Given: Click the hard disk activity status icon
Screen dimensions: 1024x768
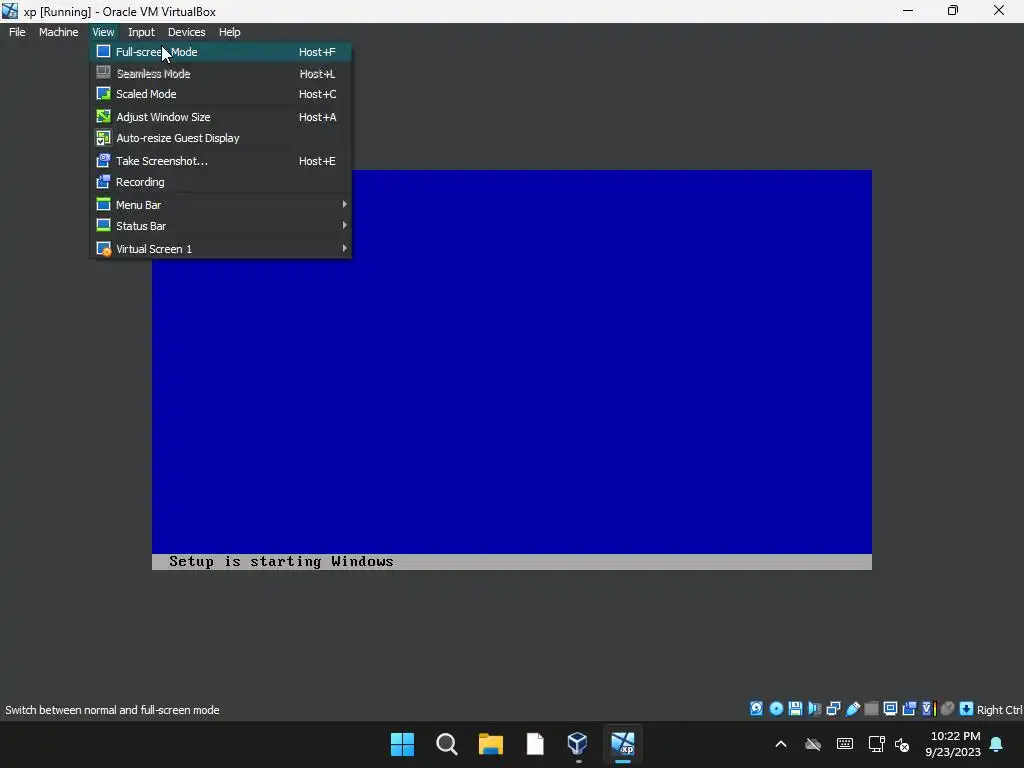Looking at the screenshot, I should [756, 709].
